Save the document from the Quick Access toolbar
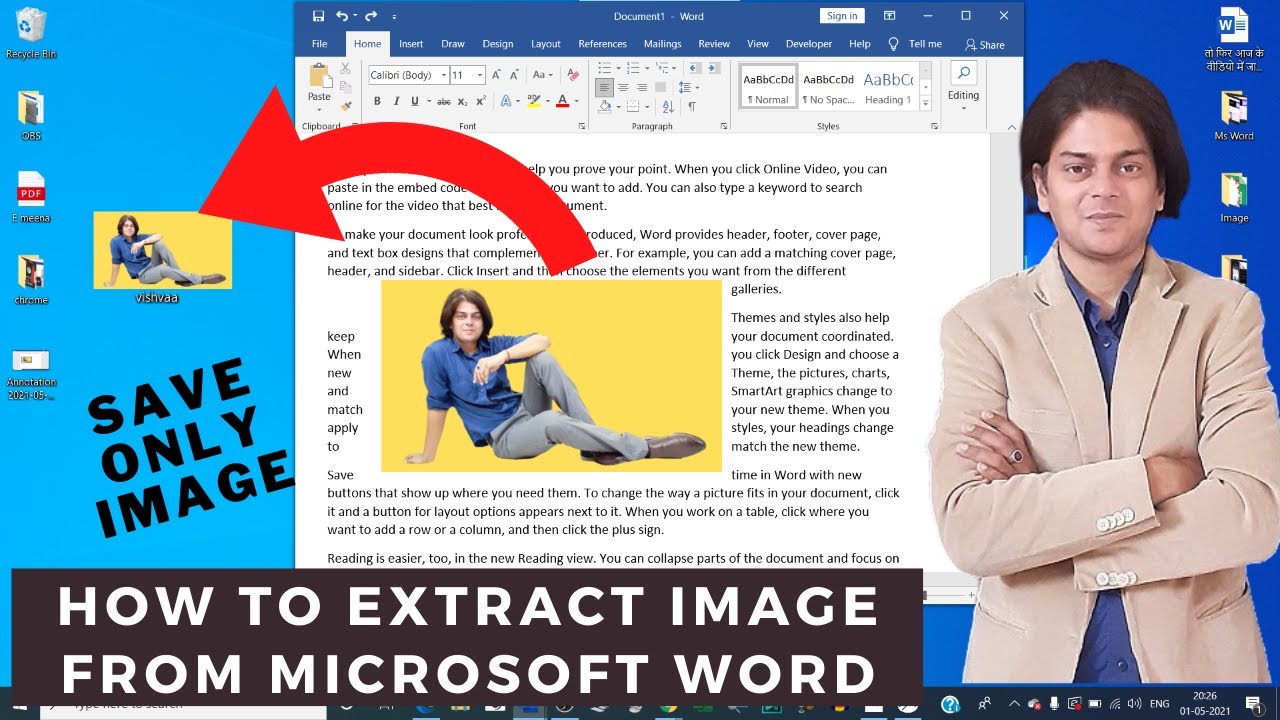Screen dimensions: 1280x720 pyautogui.click(x=318, y=16)
